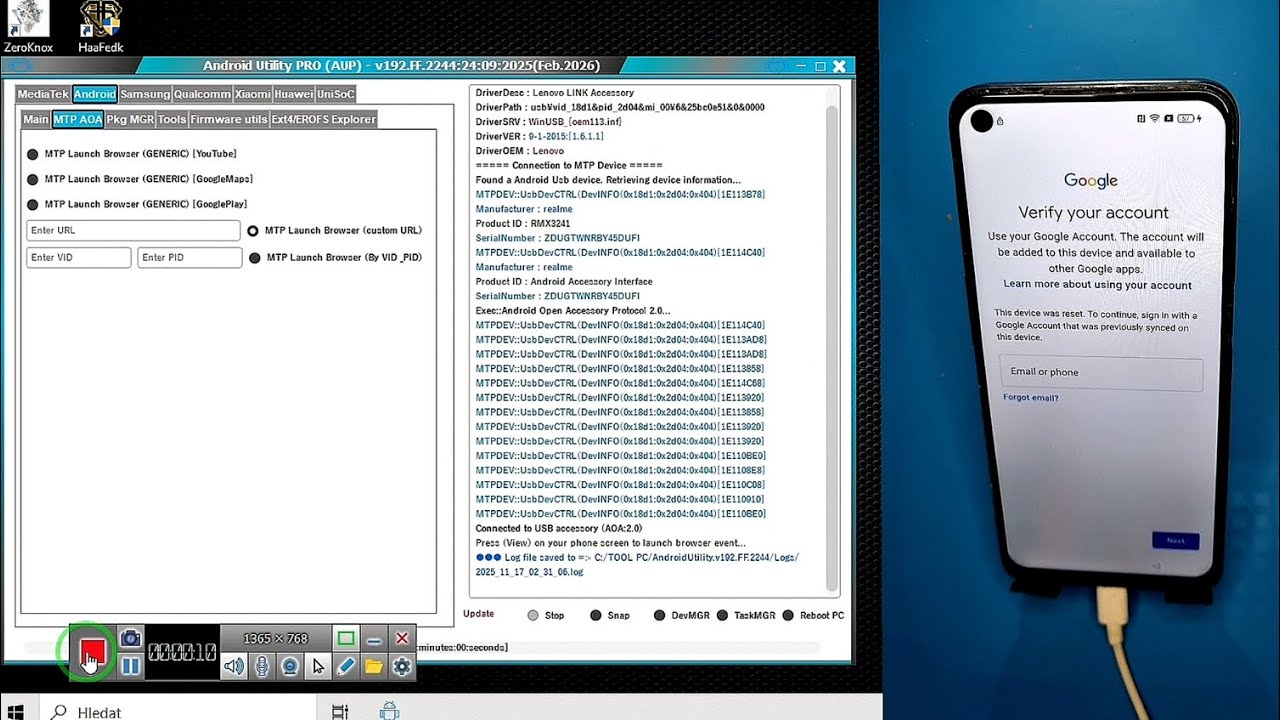Toggle microphone recording in recorder toolbar
This screenshot has height=720, width=1280.
coord(262,666)
